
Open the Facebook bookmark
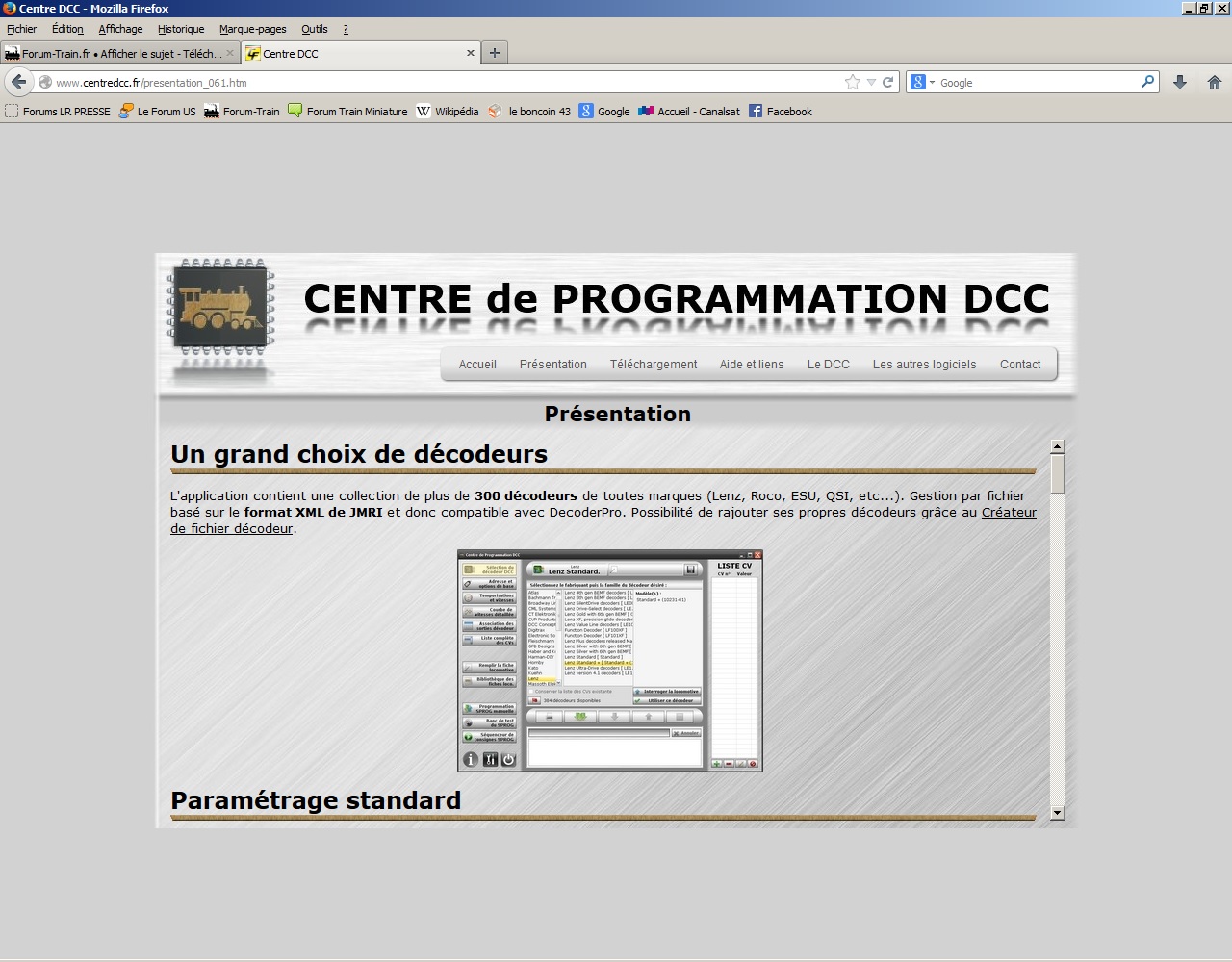tap(781, 112)
